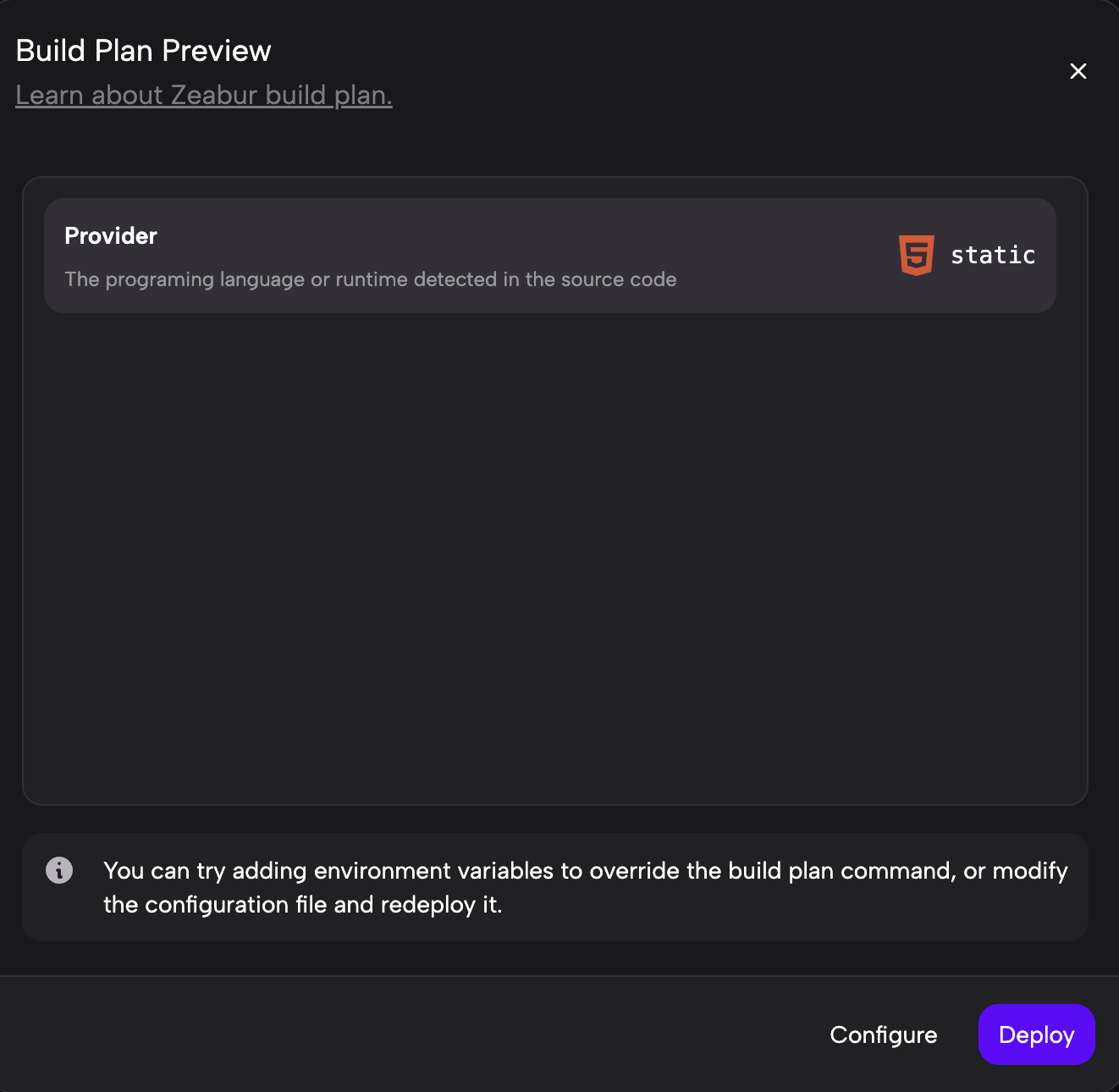
Task: Click the provider description text
Action: coord(370,279)
